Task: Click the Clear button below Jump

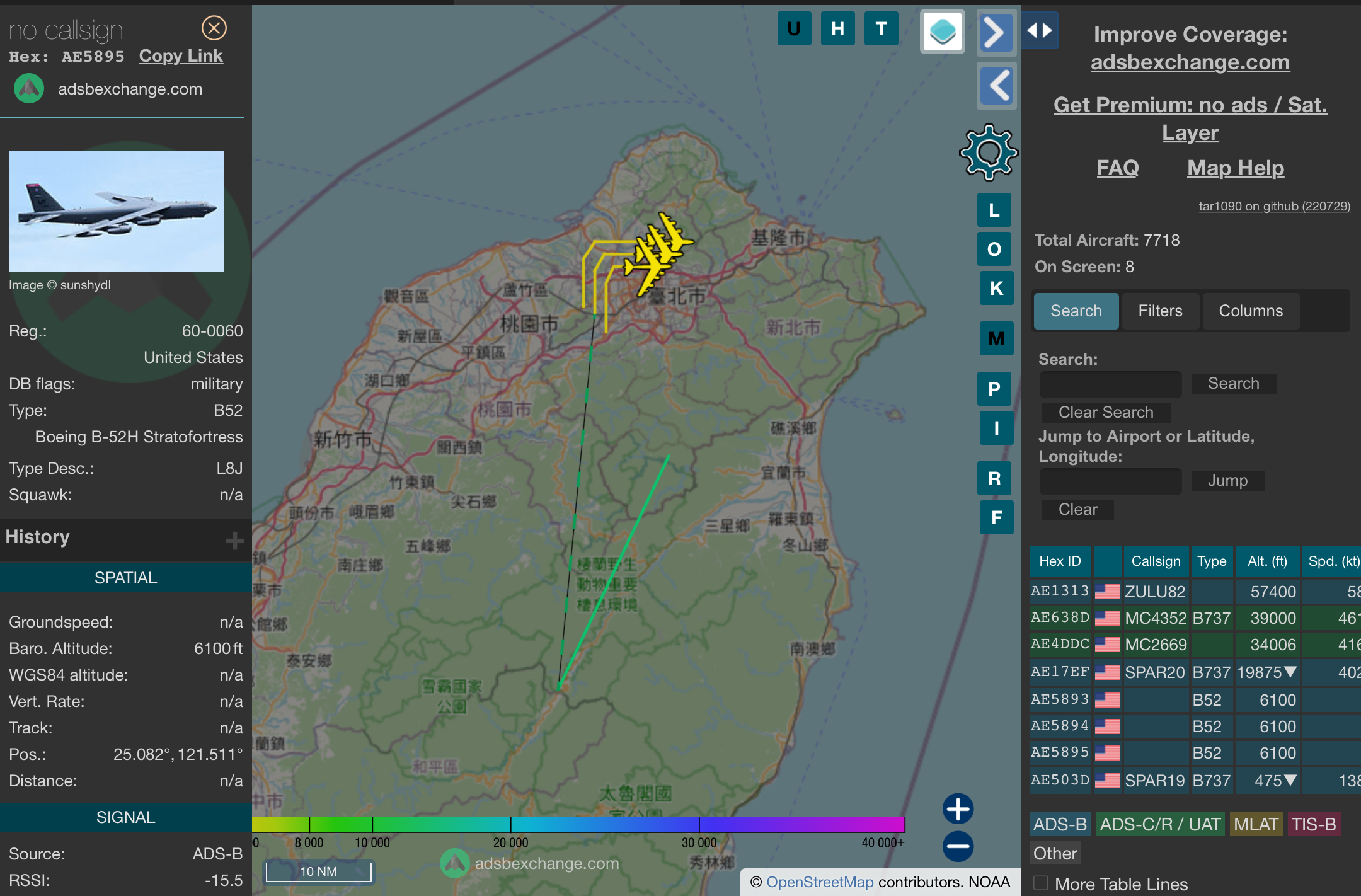Action: [1077, 509]
